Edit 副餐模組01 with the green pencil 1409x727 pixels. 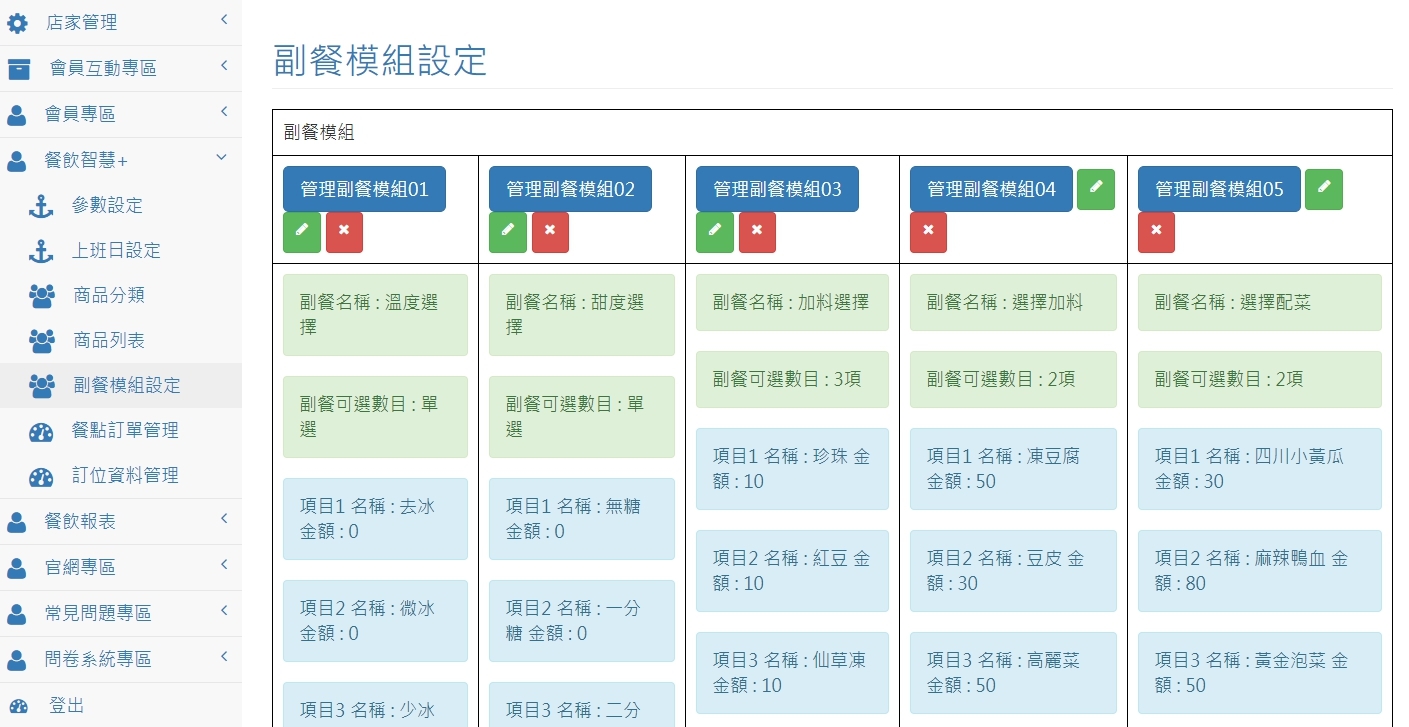point(301,232)
